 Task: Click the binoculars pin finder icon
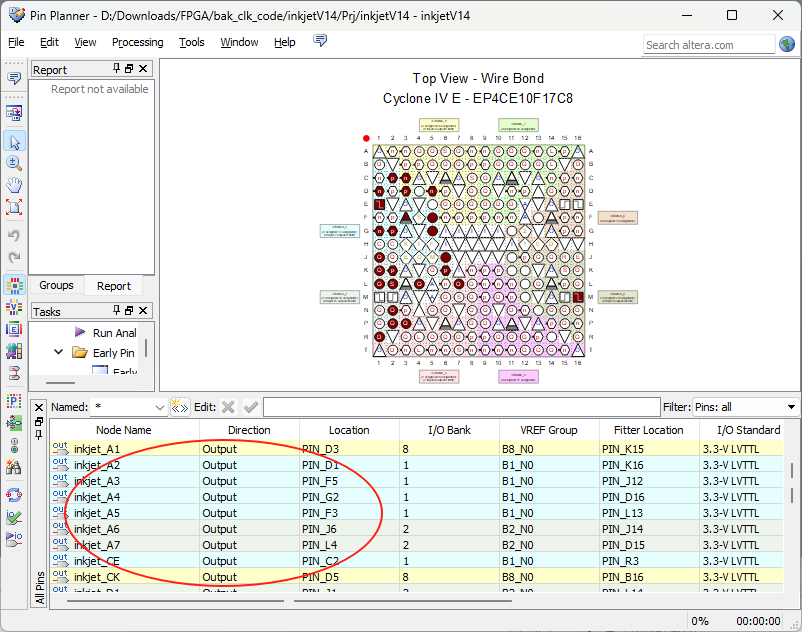pos(14,466)
